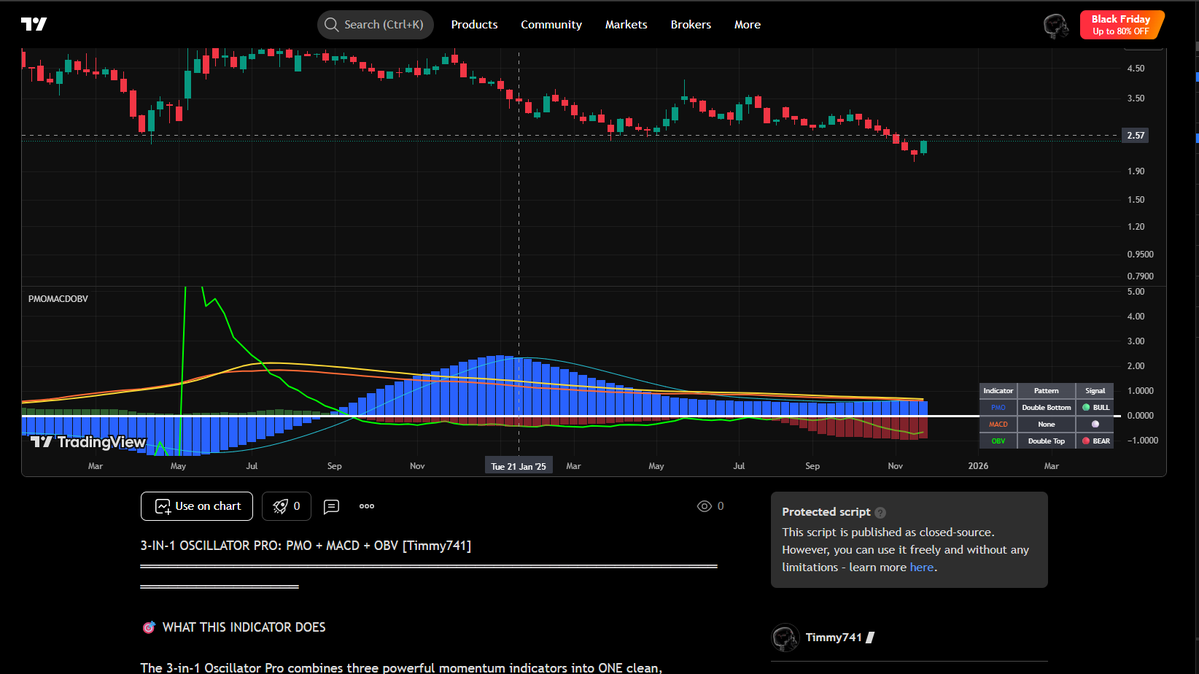Image resolution: width=1199 pixels, height=674 pixels.
Task: Select the Markets menu item
Action: (x=626, y=24)
